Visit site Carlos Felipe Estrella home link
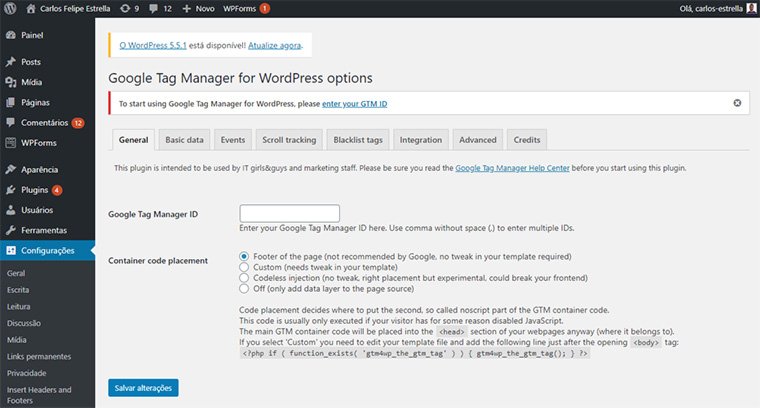The width and height of the screenshot is (760, 408). [68, 8]
